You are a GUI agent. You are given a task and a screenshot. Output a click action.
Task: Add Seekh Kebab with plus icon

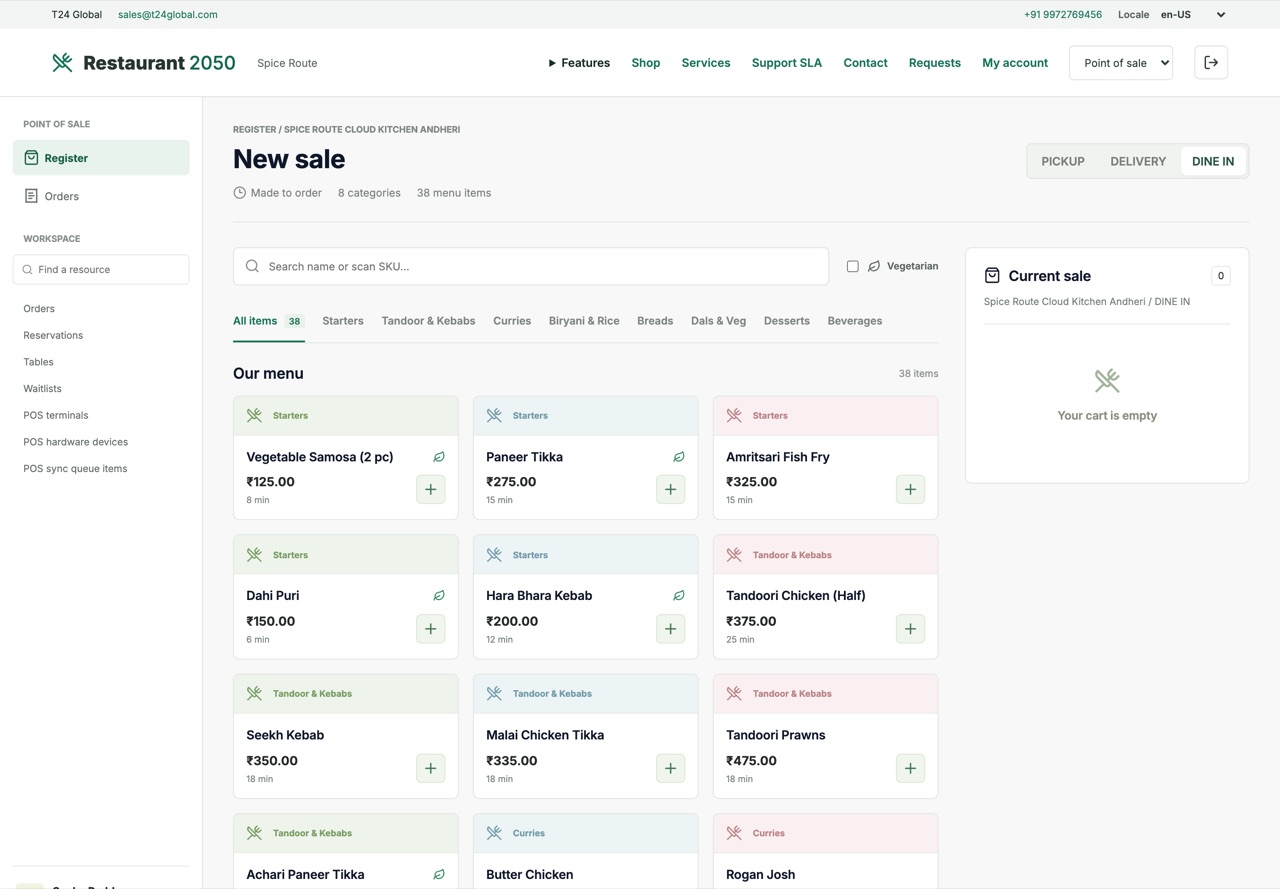point(431,769)
